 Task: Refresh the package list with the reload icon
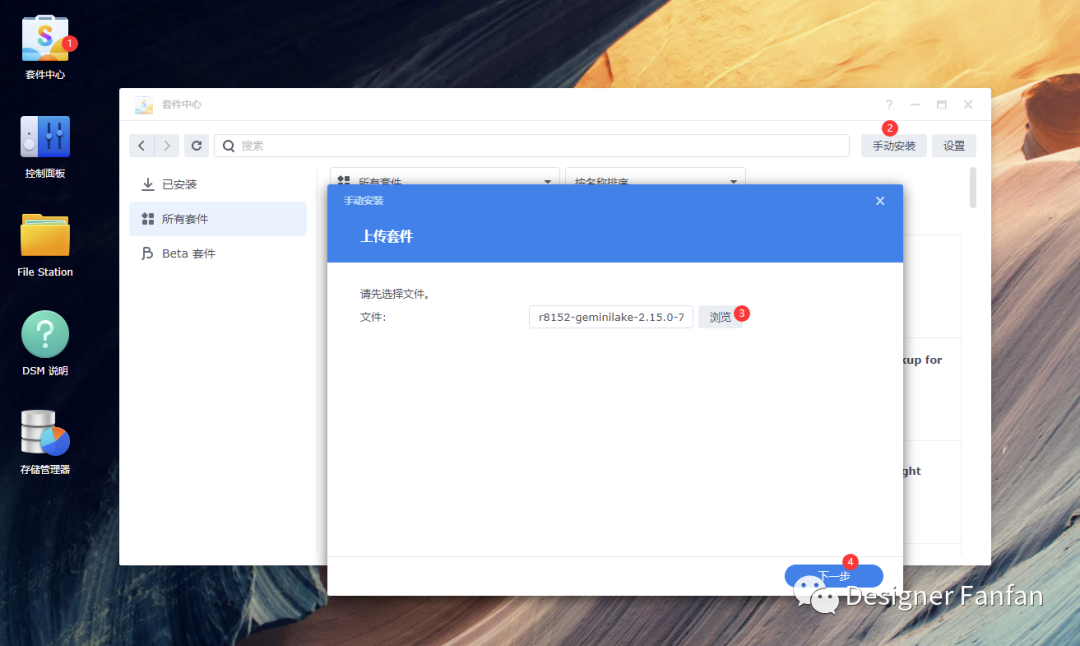tap(196, 145)
